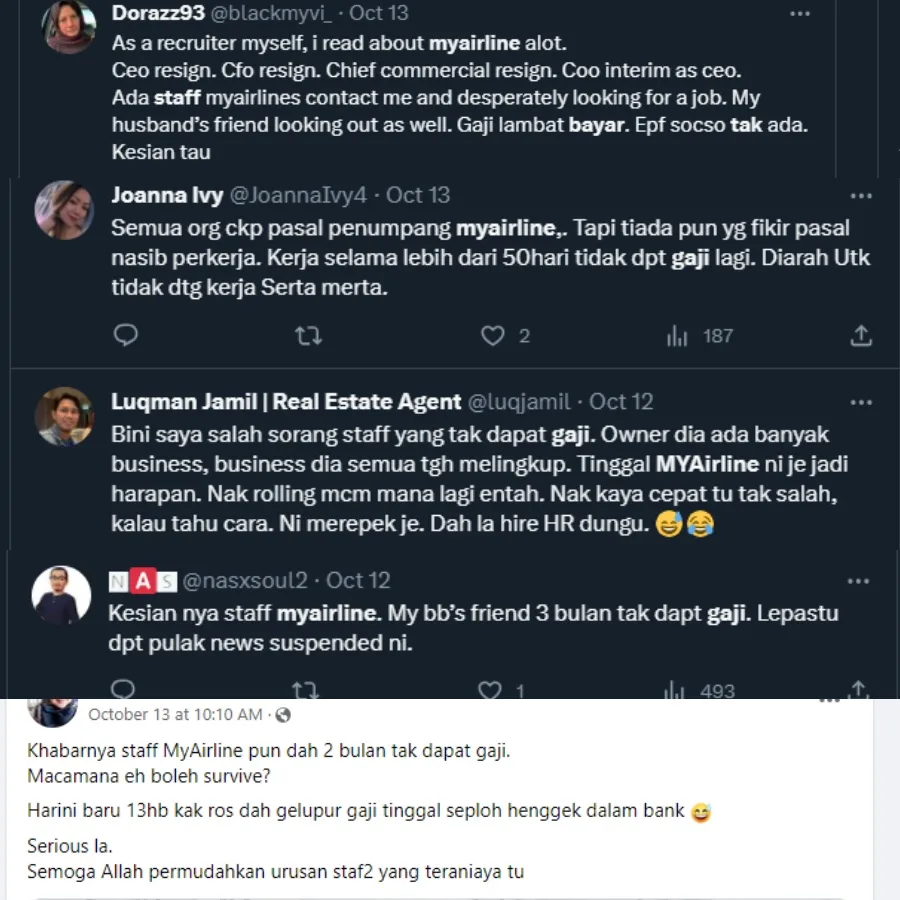
Task: Retweet Joanna Ivy's post
Action: point(308,336)
